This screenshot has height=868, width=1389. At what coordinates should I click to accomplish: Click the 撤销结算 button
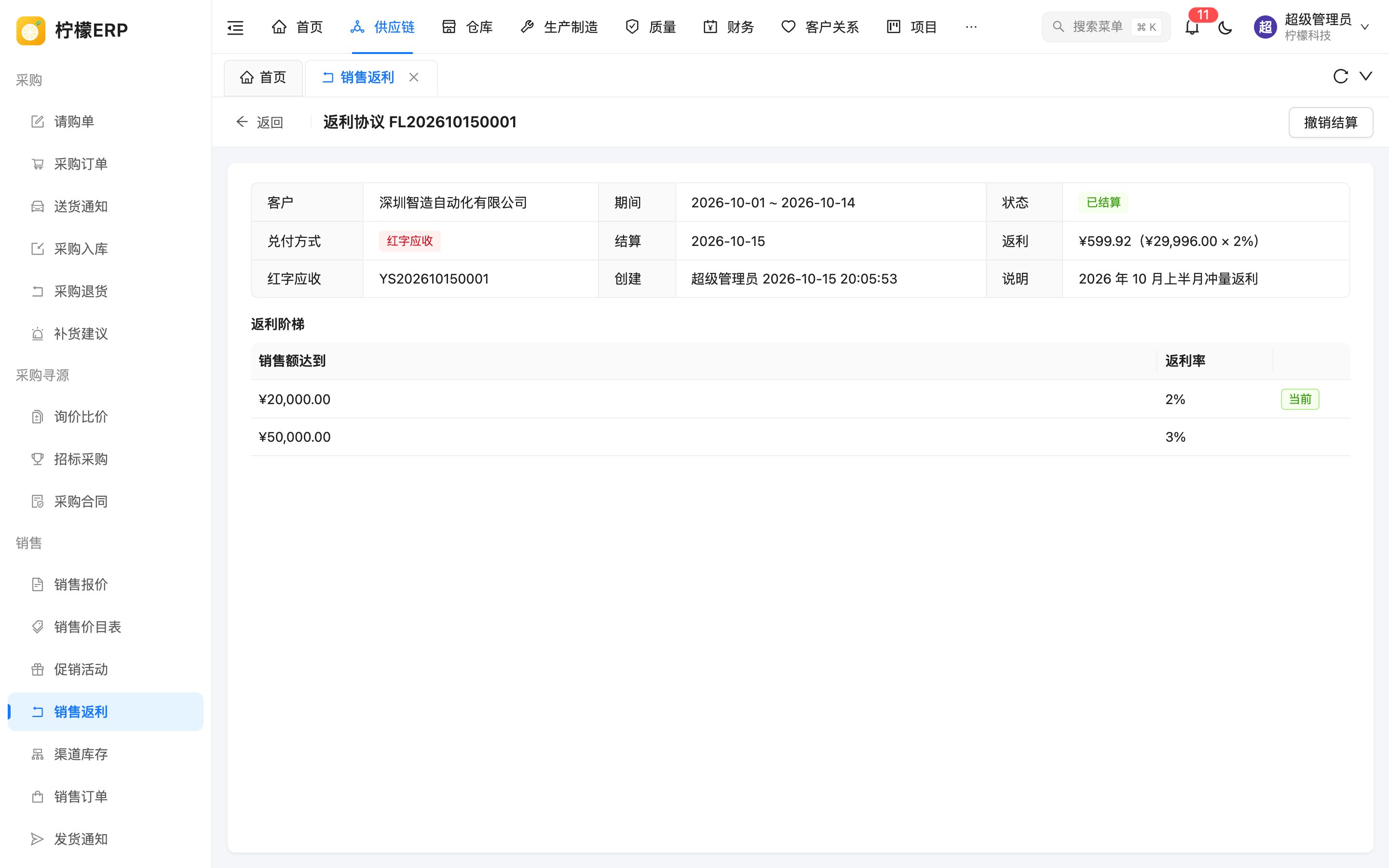(x=1331, y=122)
